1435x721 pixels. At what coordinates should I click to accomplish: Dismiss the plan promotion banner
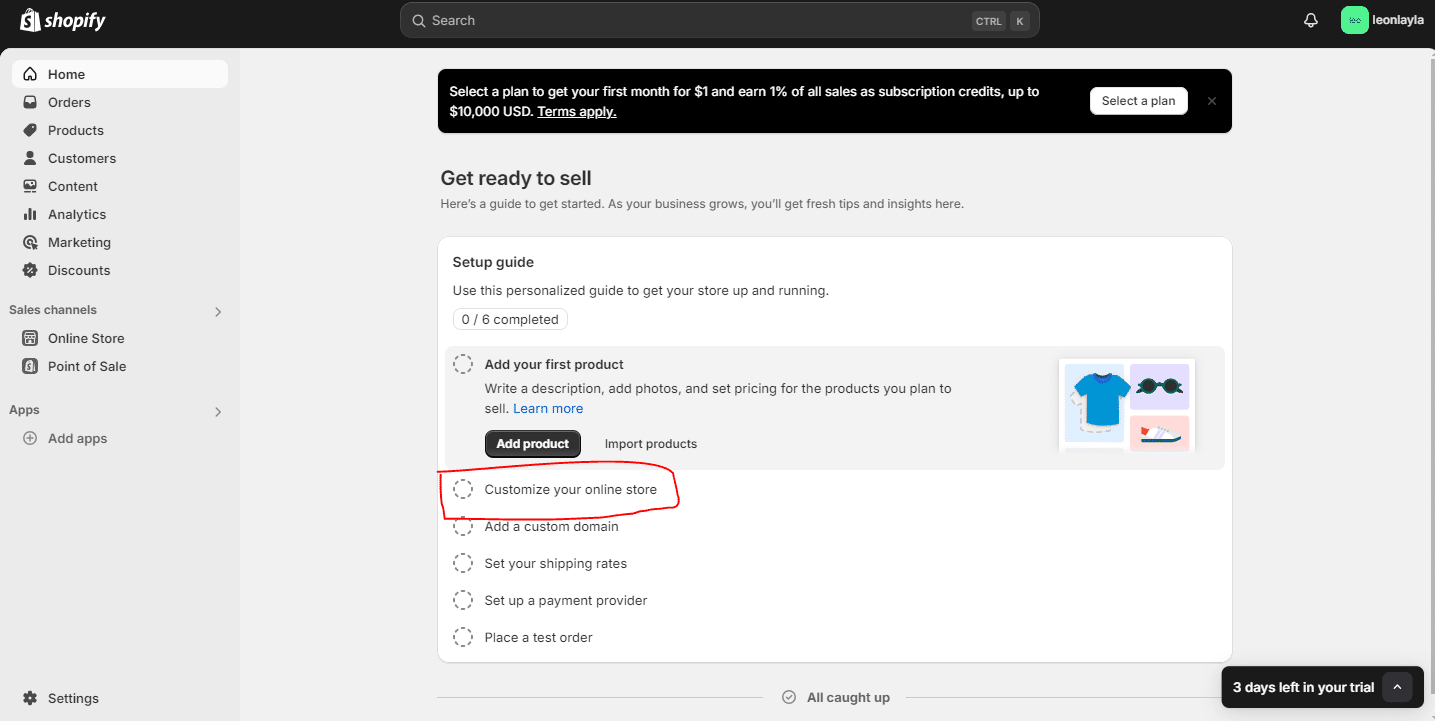point(1212,101)
